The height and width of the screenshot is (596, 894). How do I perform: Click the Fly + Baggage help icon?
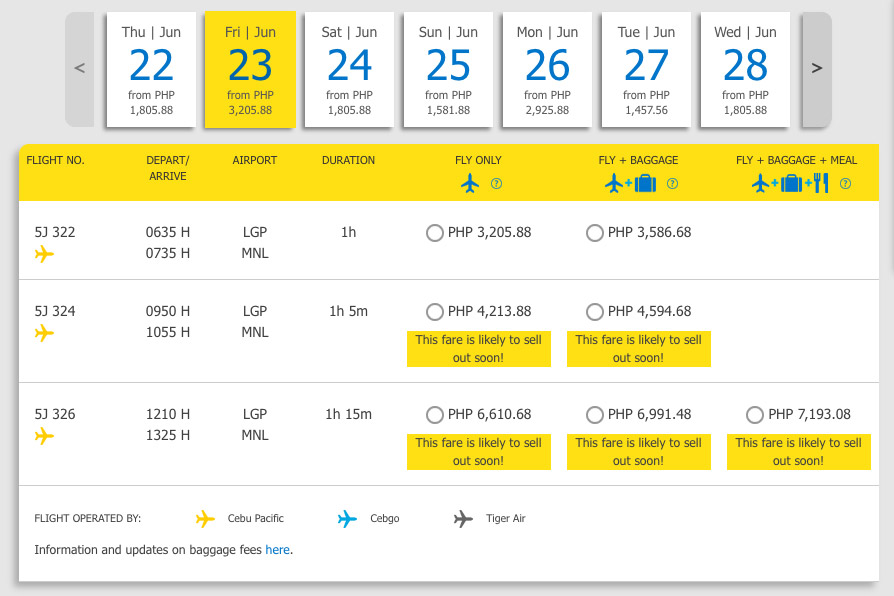(672, 184)
